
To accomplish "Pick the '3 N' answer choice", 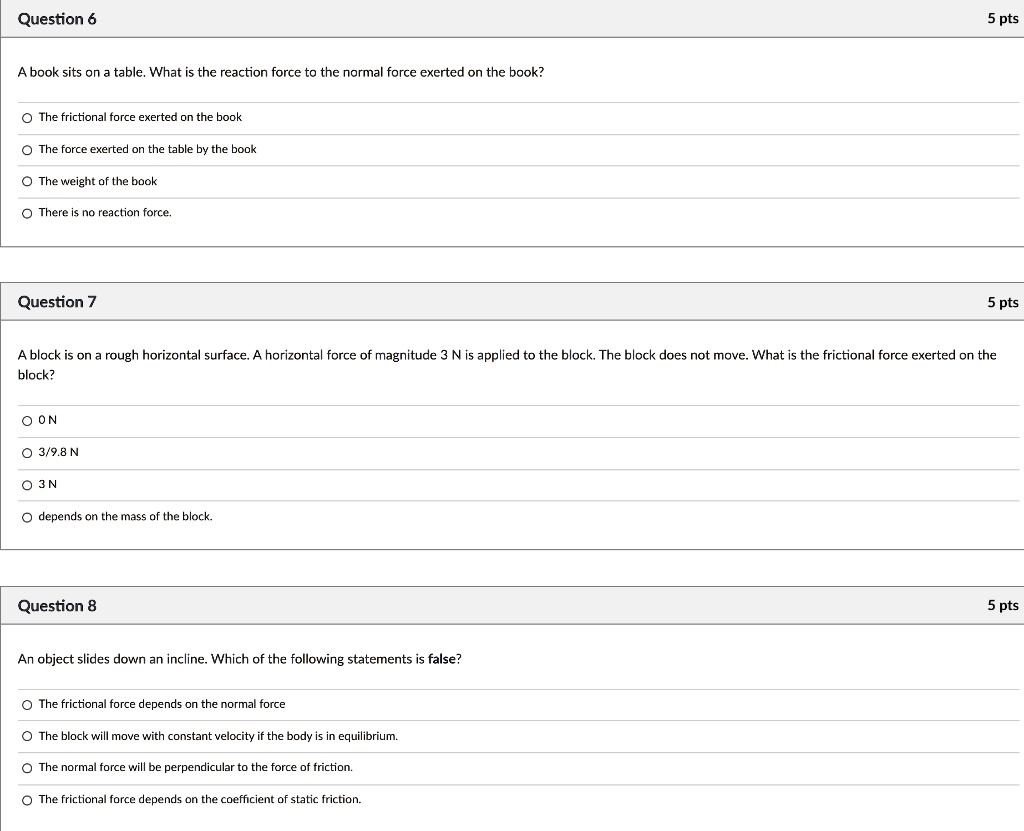I will 27,485.
